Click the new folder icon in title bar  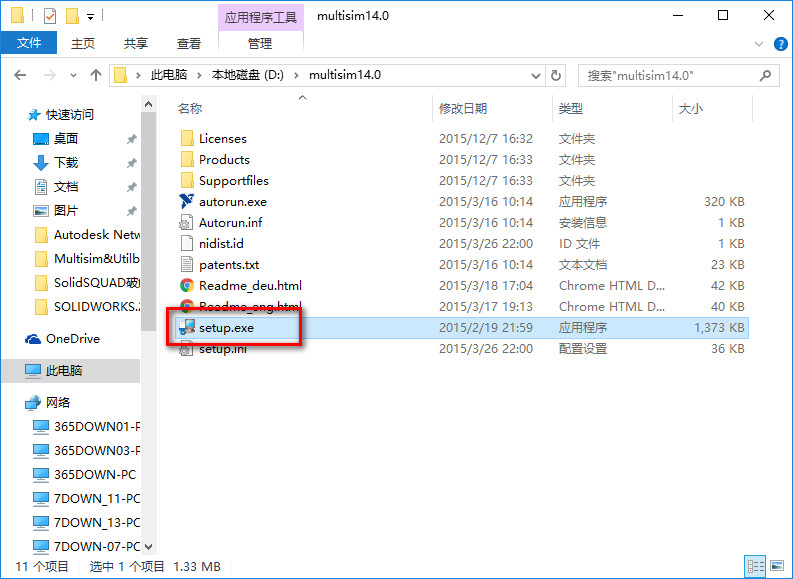tap(72, 16)
